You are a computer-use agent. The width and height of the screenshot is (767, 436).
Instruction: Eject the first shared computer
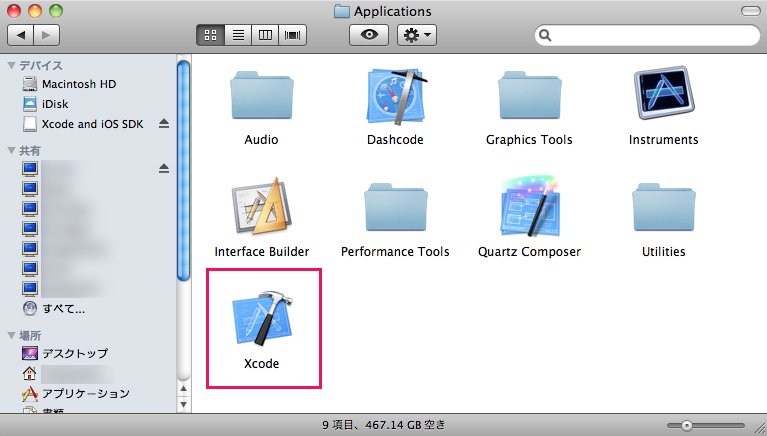[x=164, y=168]
